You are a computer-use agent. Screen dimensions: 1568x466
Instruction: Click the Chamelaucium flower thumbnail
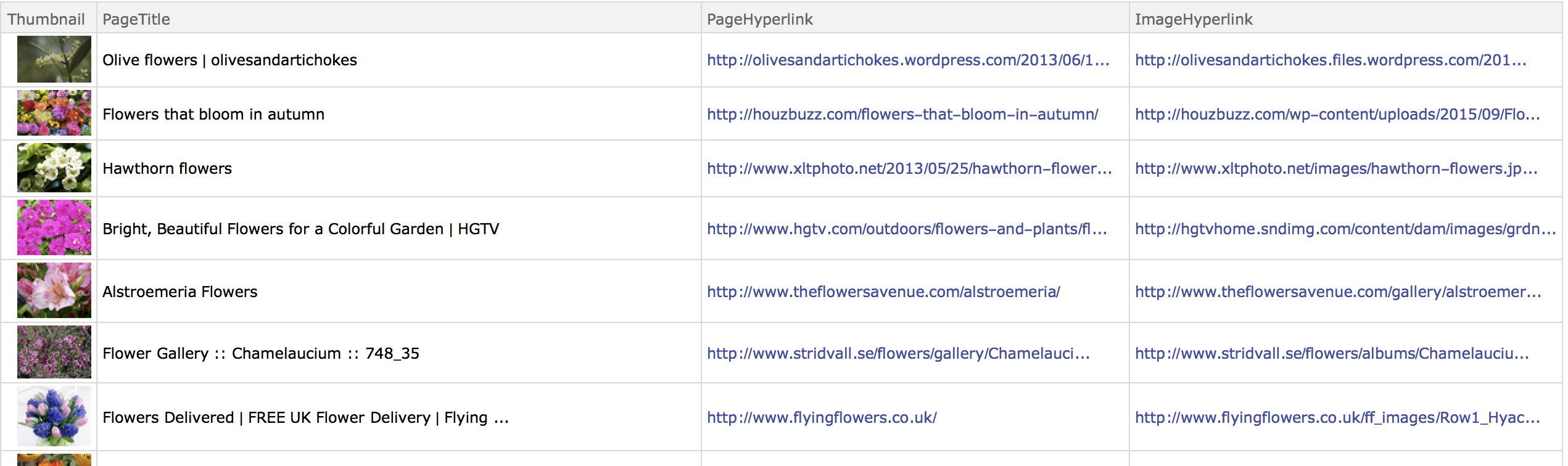point(54,352)
